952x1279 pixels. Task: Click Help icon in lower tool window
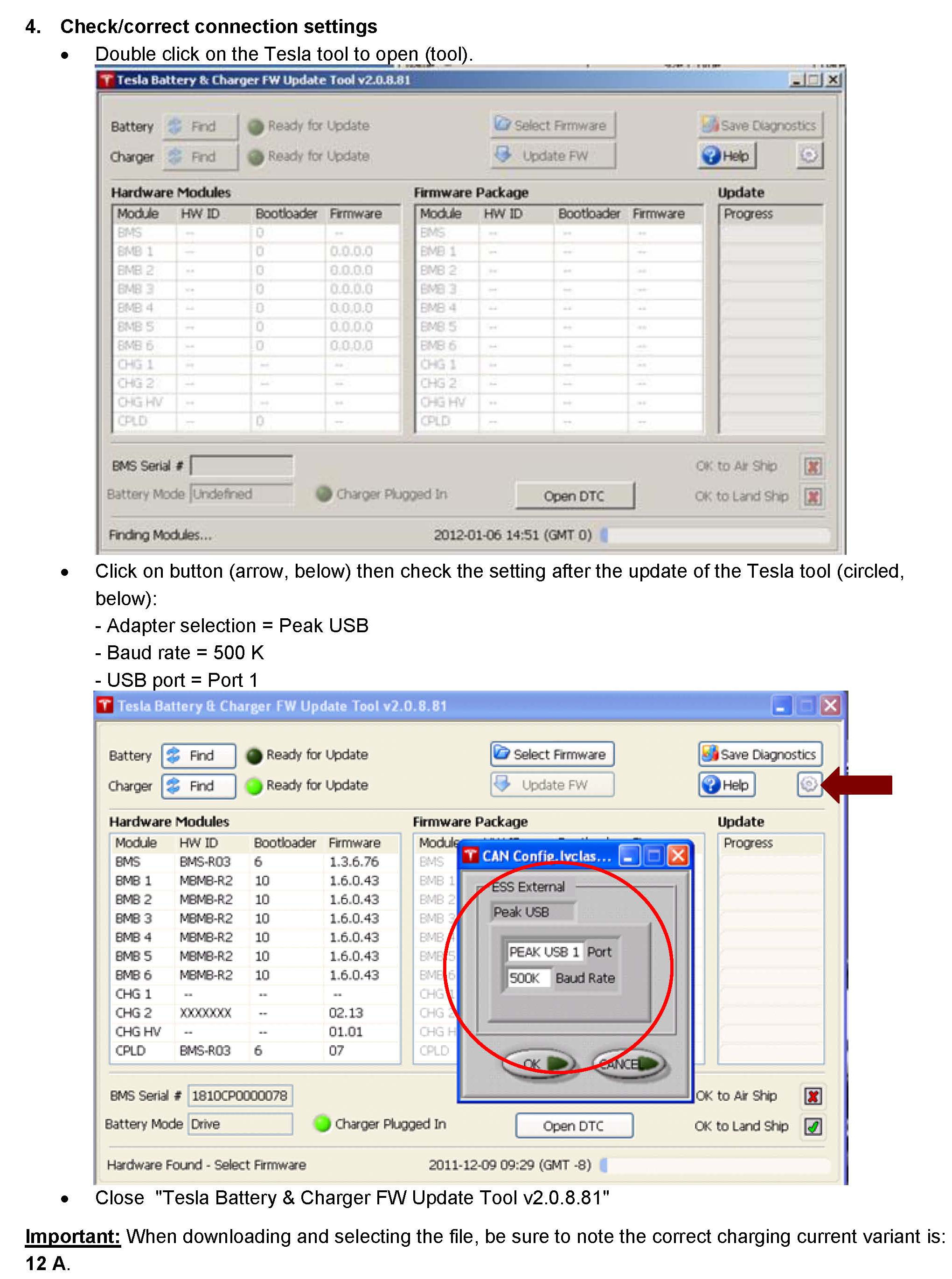pos(726,784)
